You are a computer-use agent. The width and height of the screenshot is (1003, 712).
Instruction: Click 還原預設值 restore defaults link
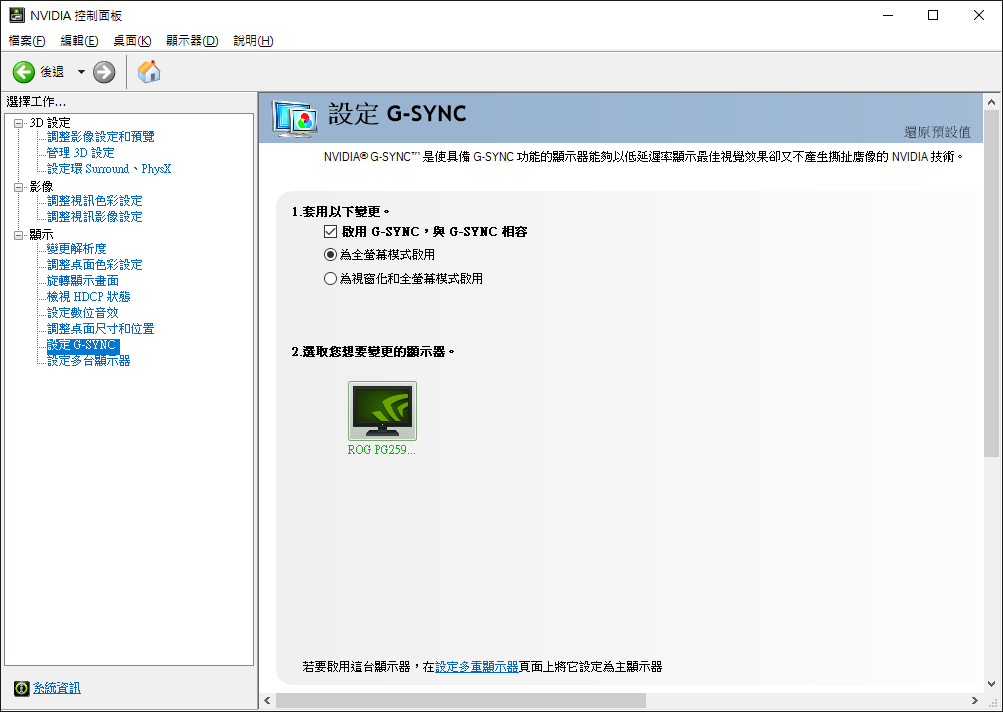(937, 132)
